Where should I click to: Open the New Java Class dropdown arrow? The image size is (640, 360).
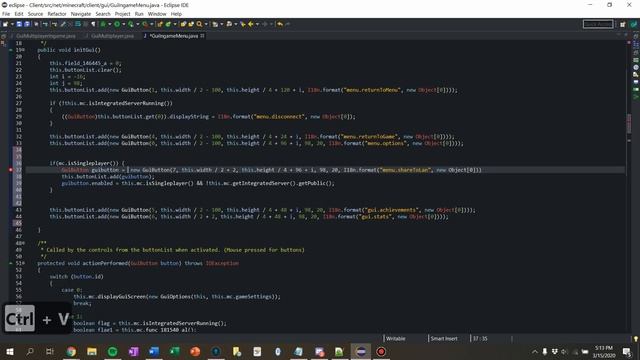click(175, 24)
